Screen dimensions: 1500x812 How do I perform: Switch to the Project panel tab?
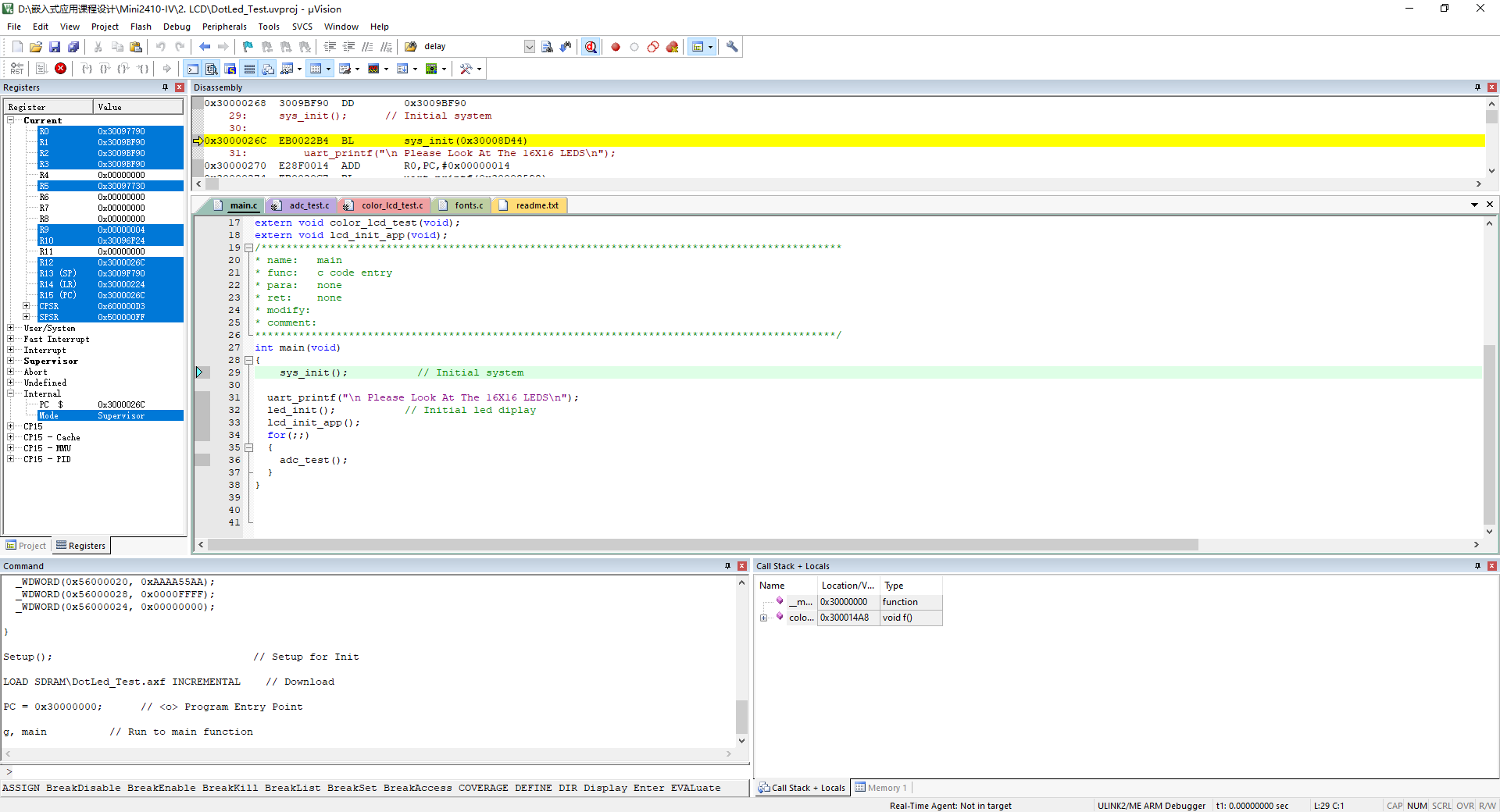tap(26, 546)
